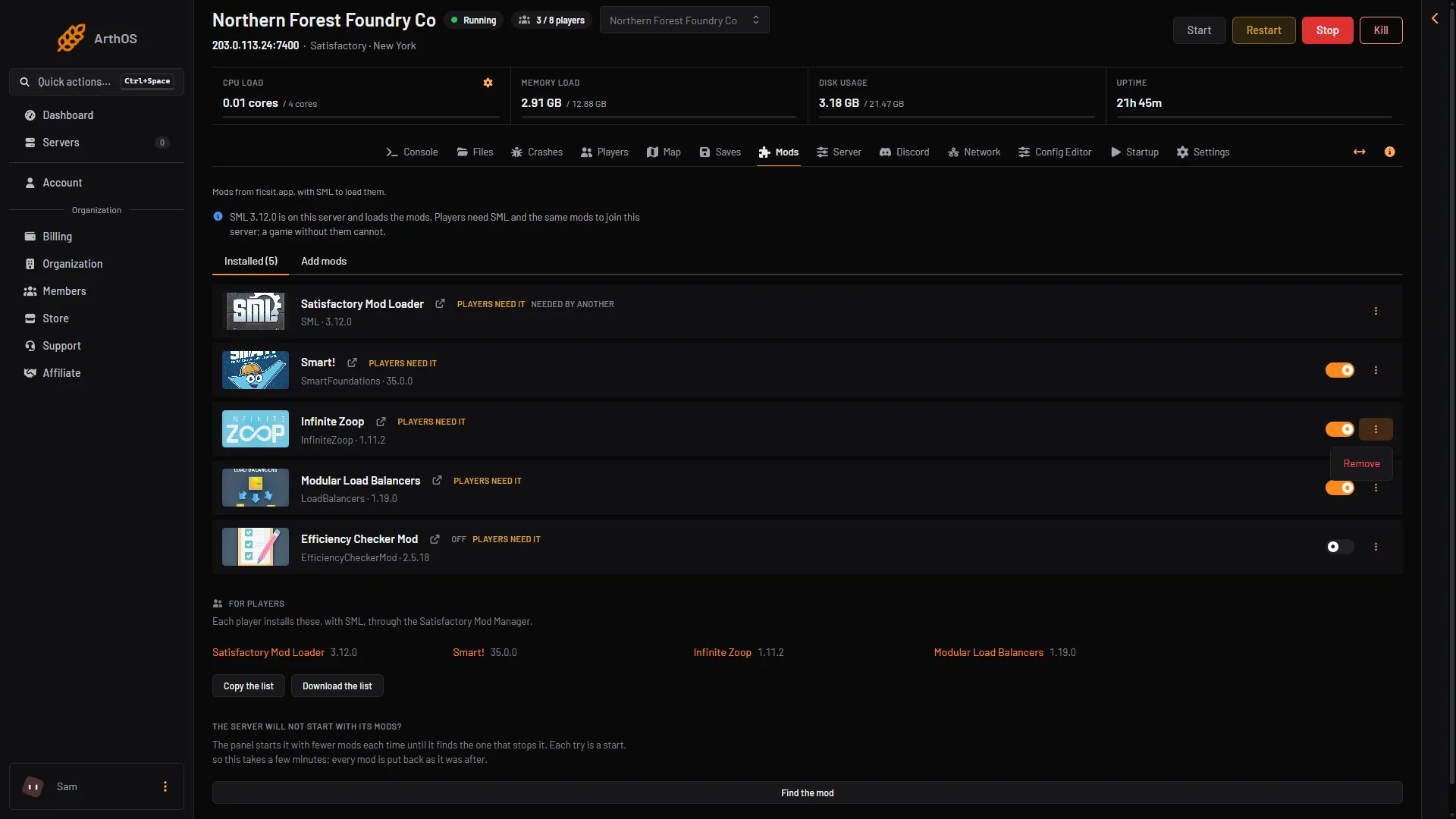
Task: Open the Startup tab
Action: (1134, 152)
